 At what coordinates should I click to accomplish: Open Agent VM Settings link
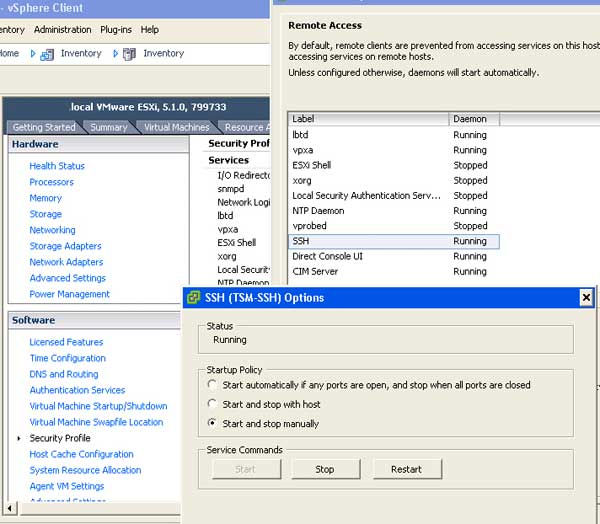tap(67, 486)
